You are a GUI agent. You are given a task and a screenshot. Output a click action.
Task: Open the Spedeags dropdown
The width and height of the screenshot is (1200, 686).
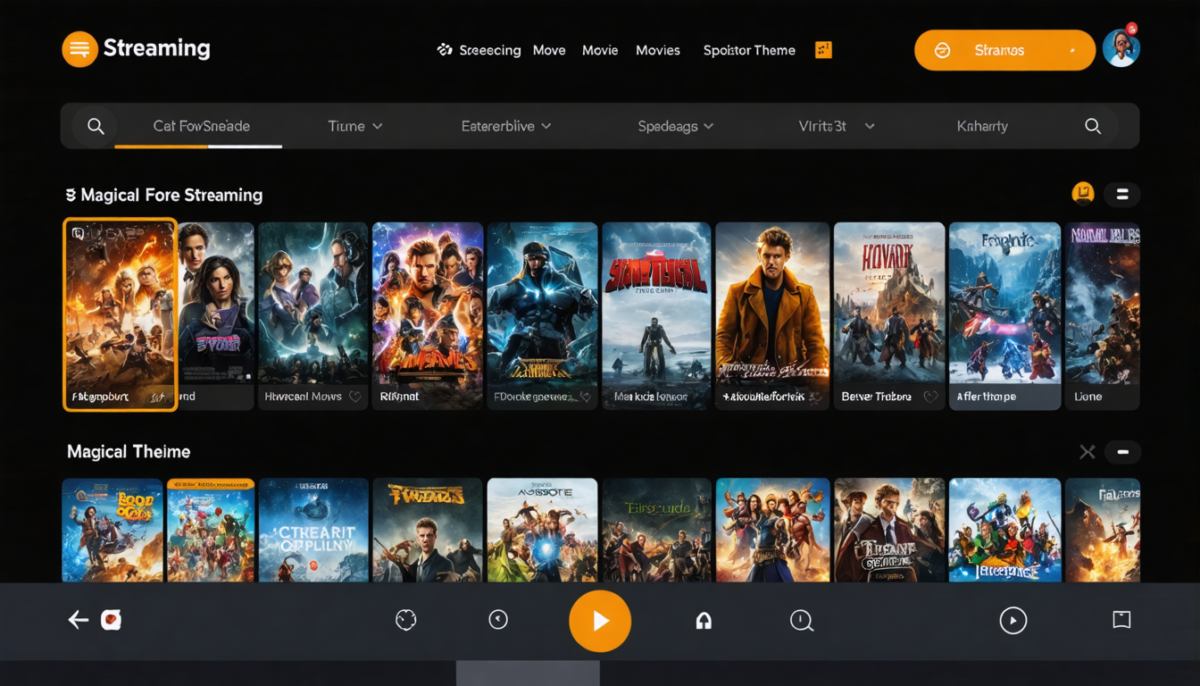[x=676, y=126]
